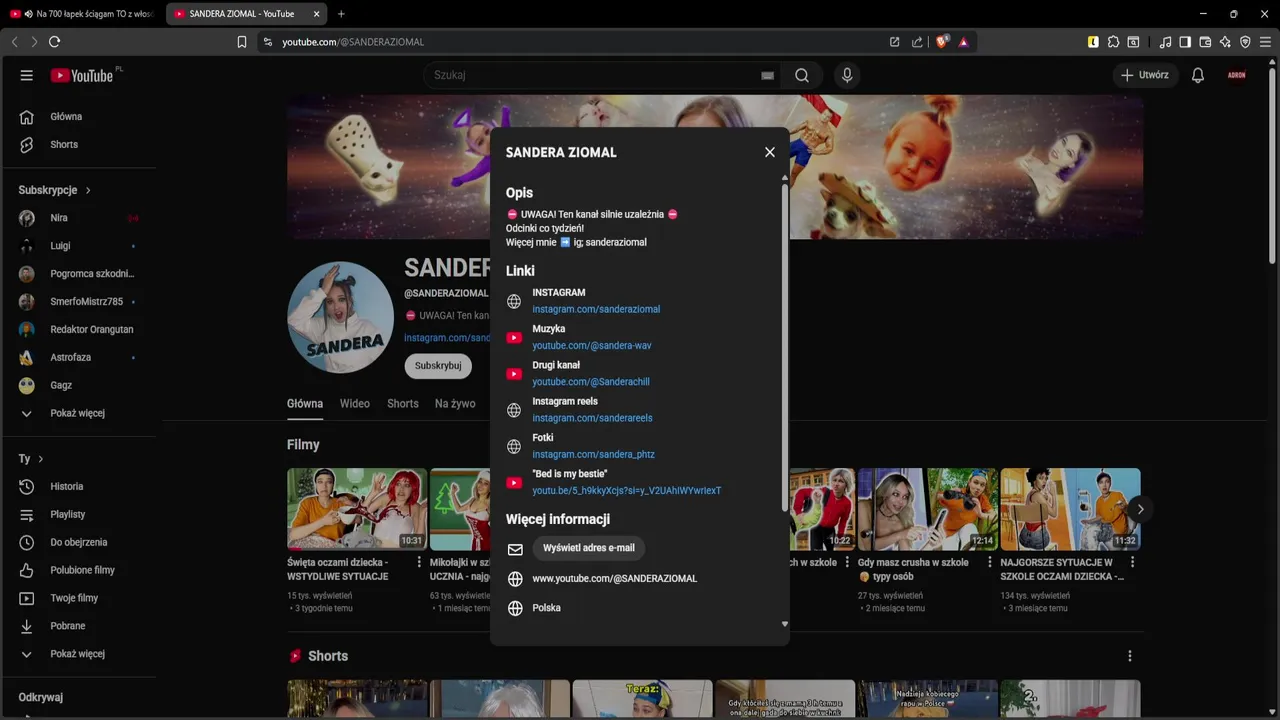Click the channel profile picture
This screenshot has width=1280, height=720.
point(341,317)
